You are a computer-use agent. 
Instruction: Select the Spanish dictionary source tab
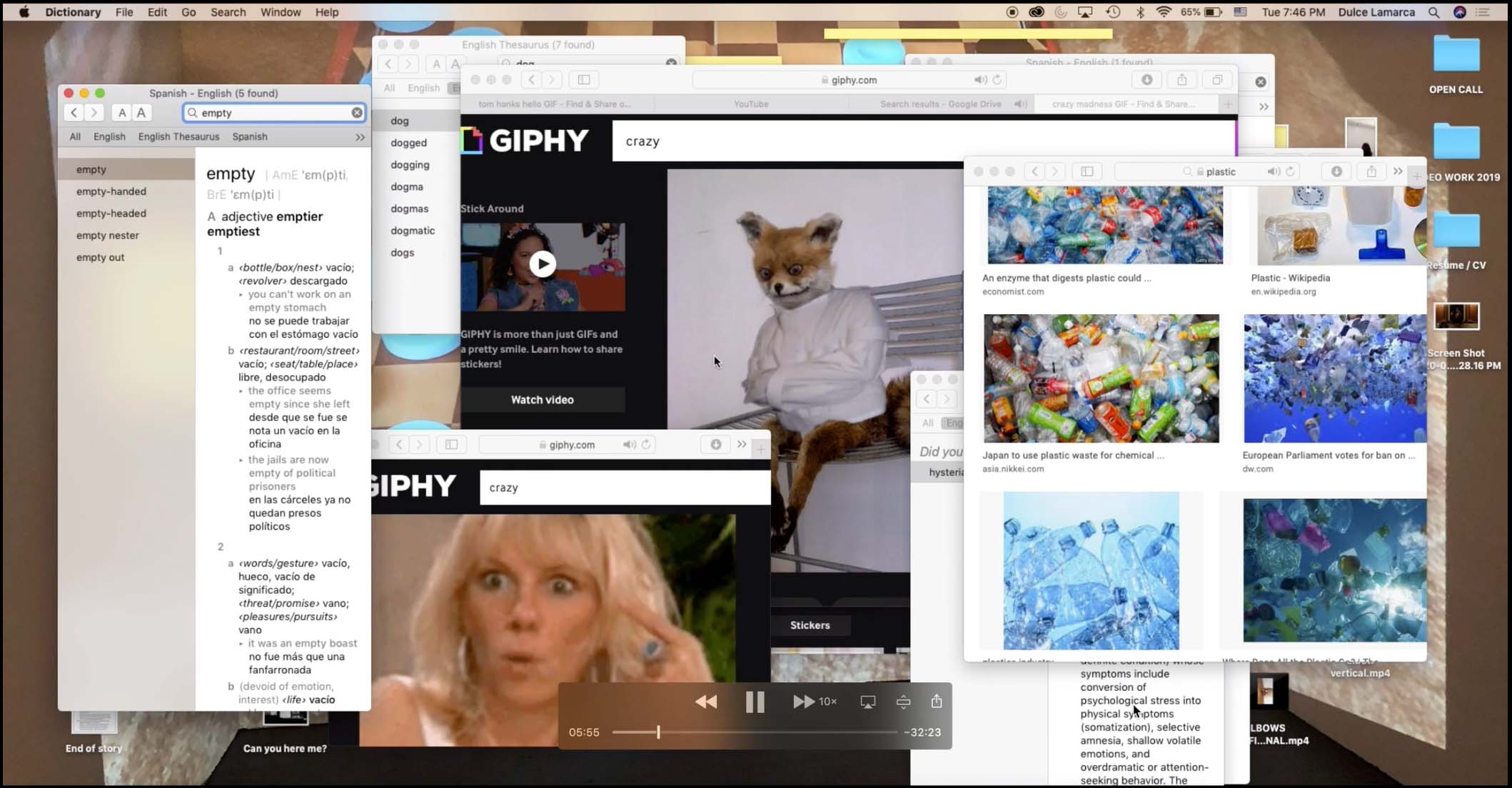pos(250,136)
